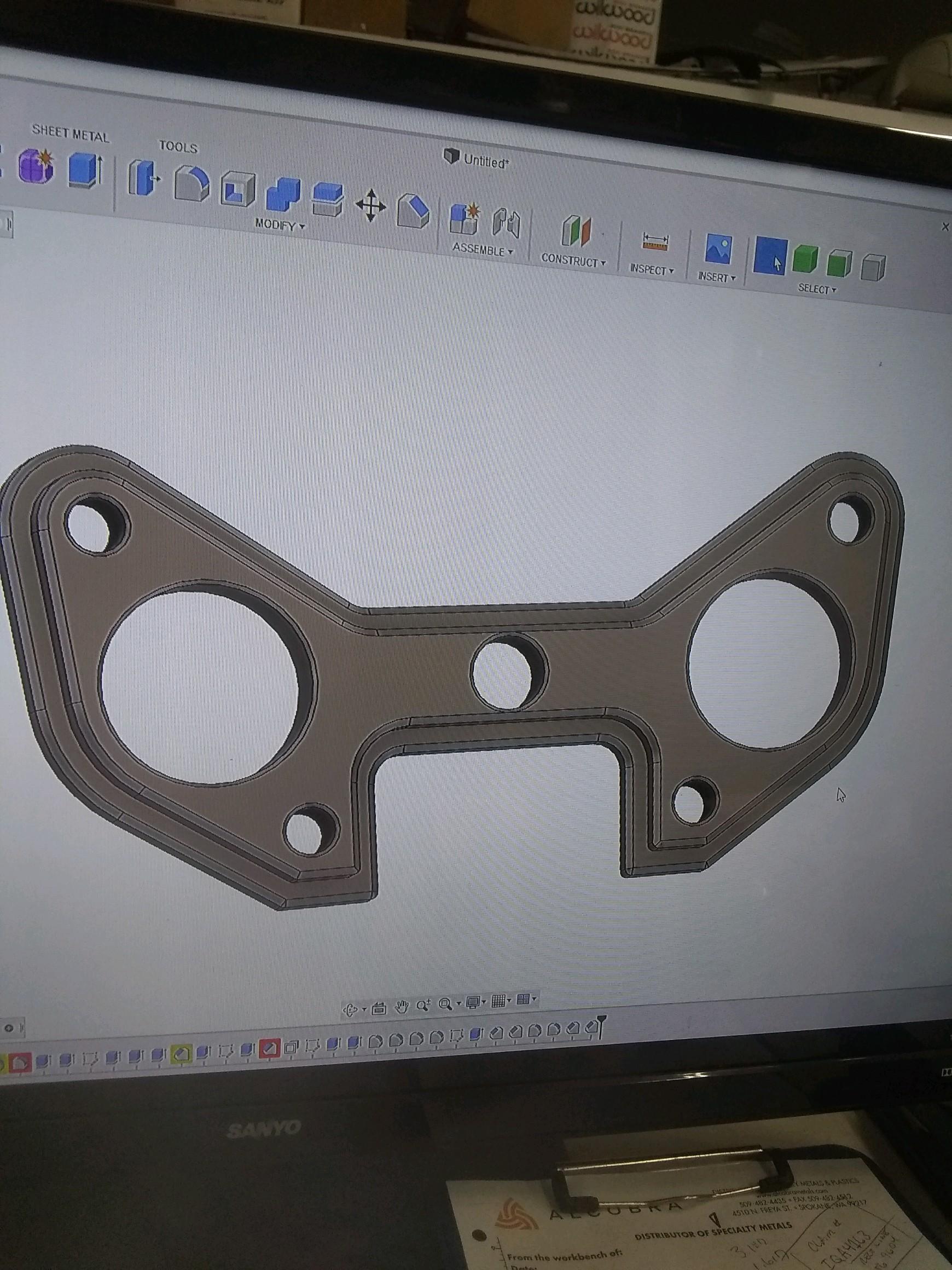Image resolution: width=952 pixels, height=1270 pixels.
Task: Select the Fillet tool in Modify
Action: (x=191, y=184)
